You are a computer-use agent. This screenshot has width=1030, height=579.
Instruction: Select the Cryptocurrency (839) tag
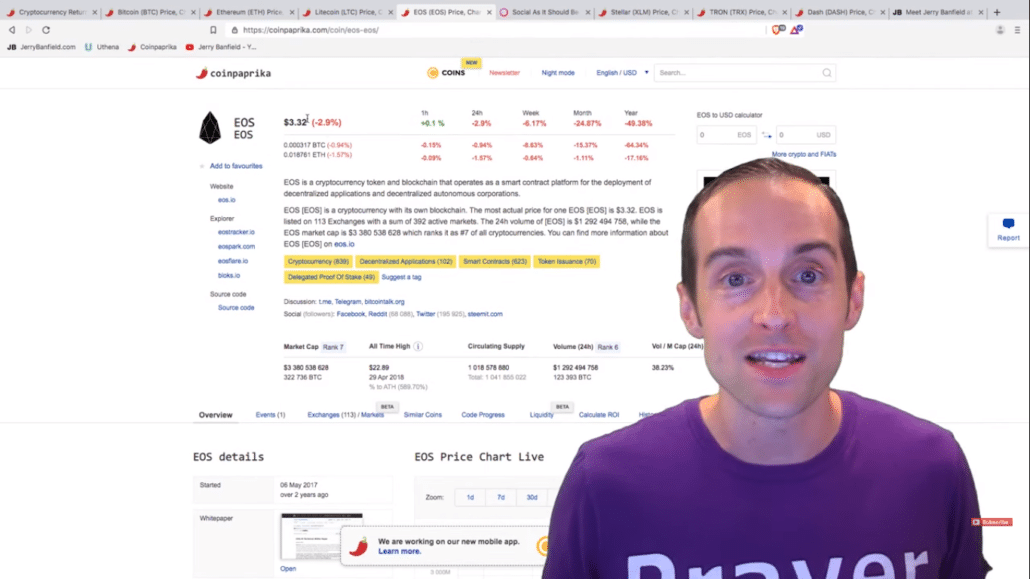(318, 262)
